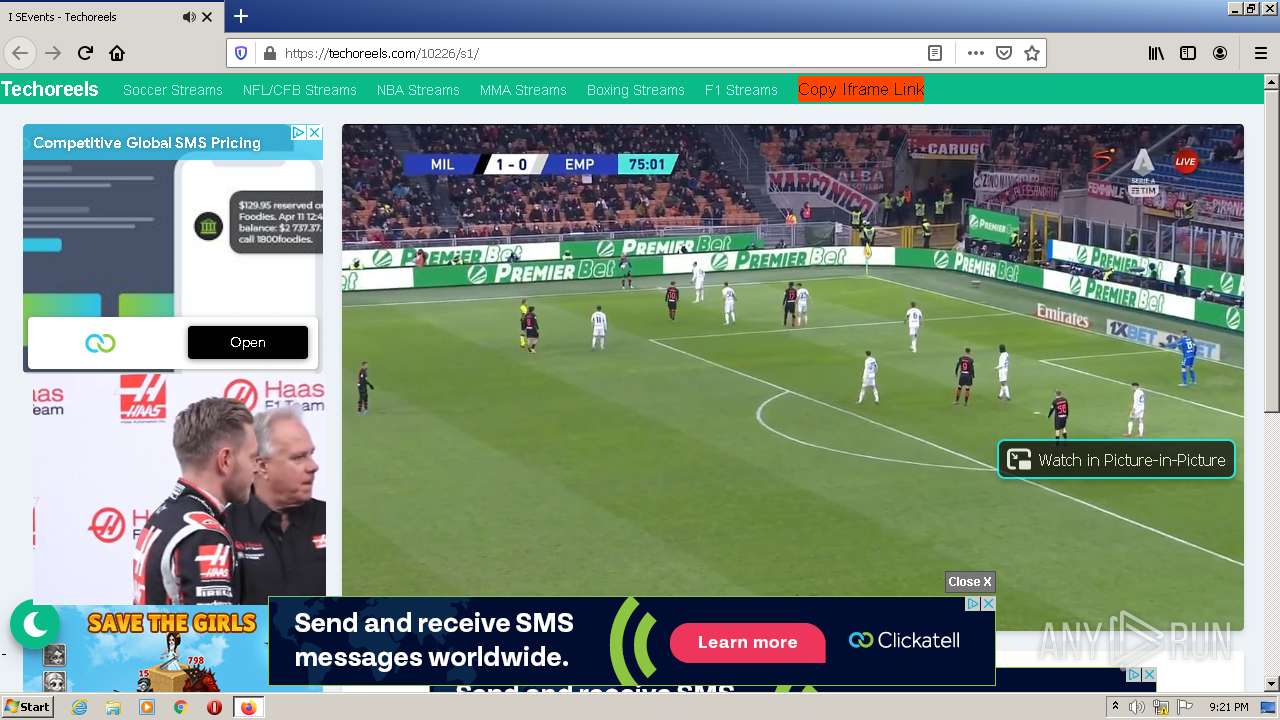
Task: Click the Clickatell logo in banner
Action: [x=904, y=640]
